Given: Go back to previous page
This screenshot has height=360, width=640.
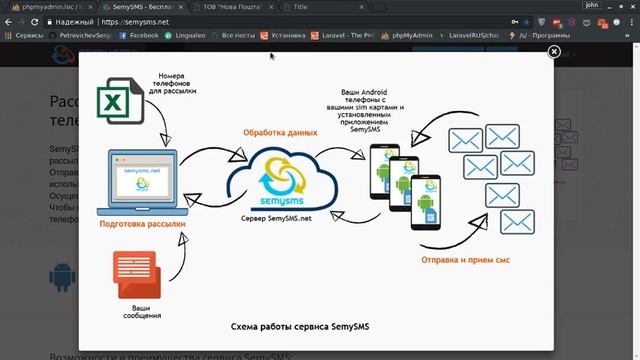Looking at the screenshot, I should click(8, 22).
